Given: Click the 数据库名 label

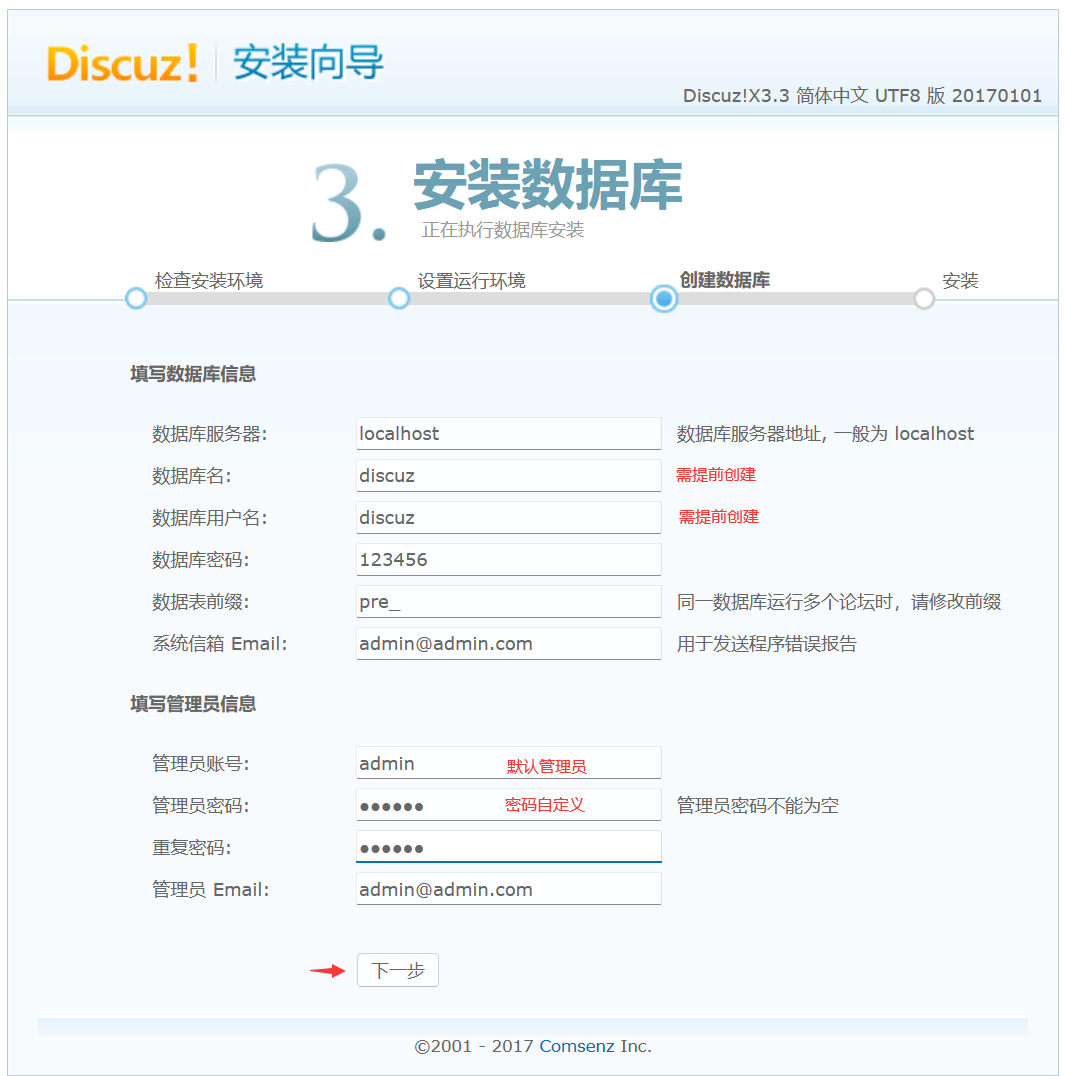Looking at the screenshot, I should click(191, 476).
